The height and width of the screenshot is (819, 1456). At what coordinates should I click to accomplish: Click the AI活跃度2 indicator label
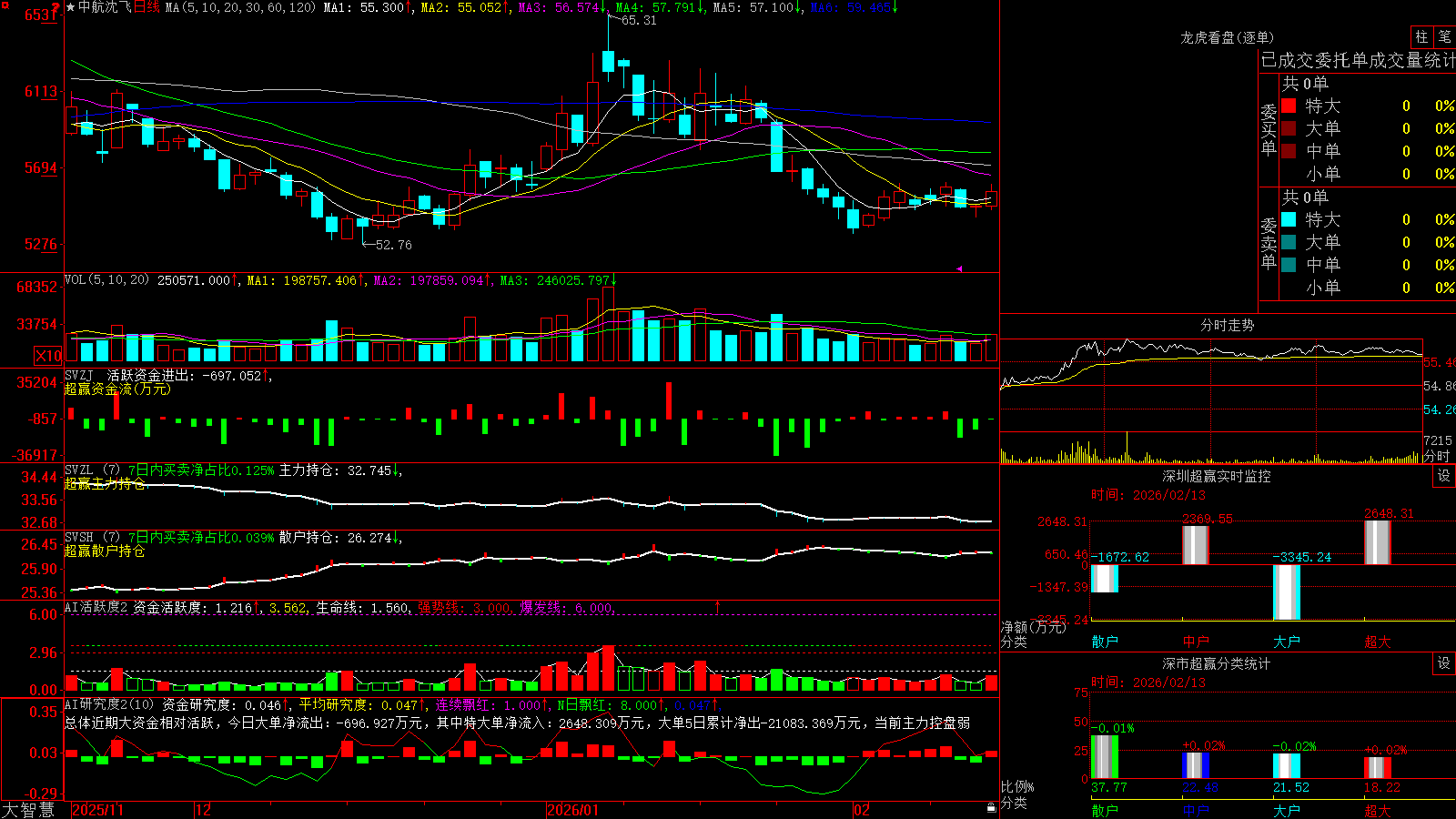point(96,607)
